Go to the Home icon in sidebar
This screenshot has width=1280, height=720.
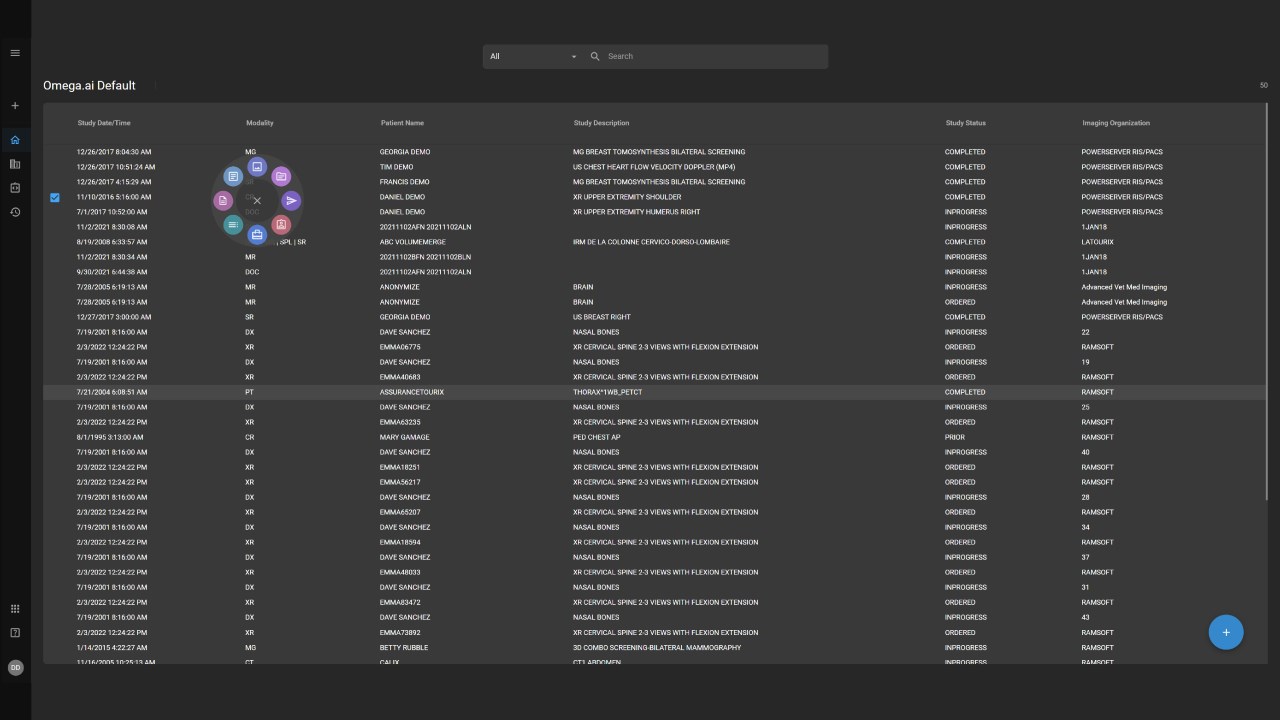(15, 140)
